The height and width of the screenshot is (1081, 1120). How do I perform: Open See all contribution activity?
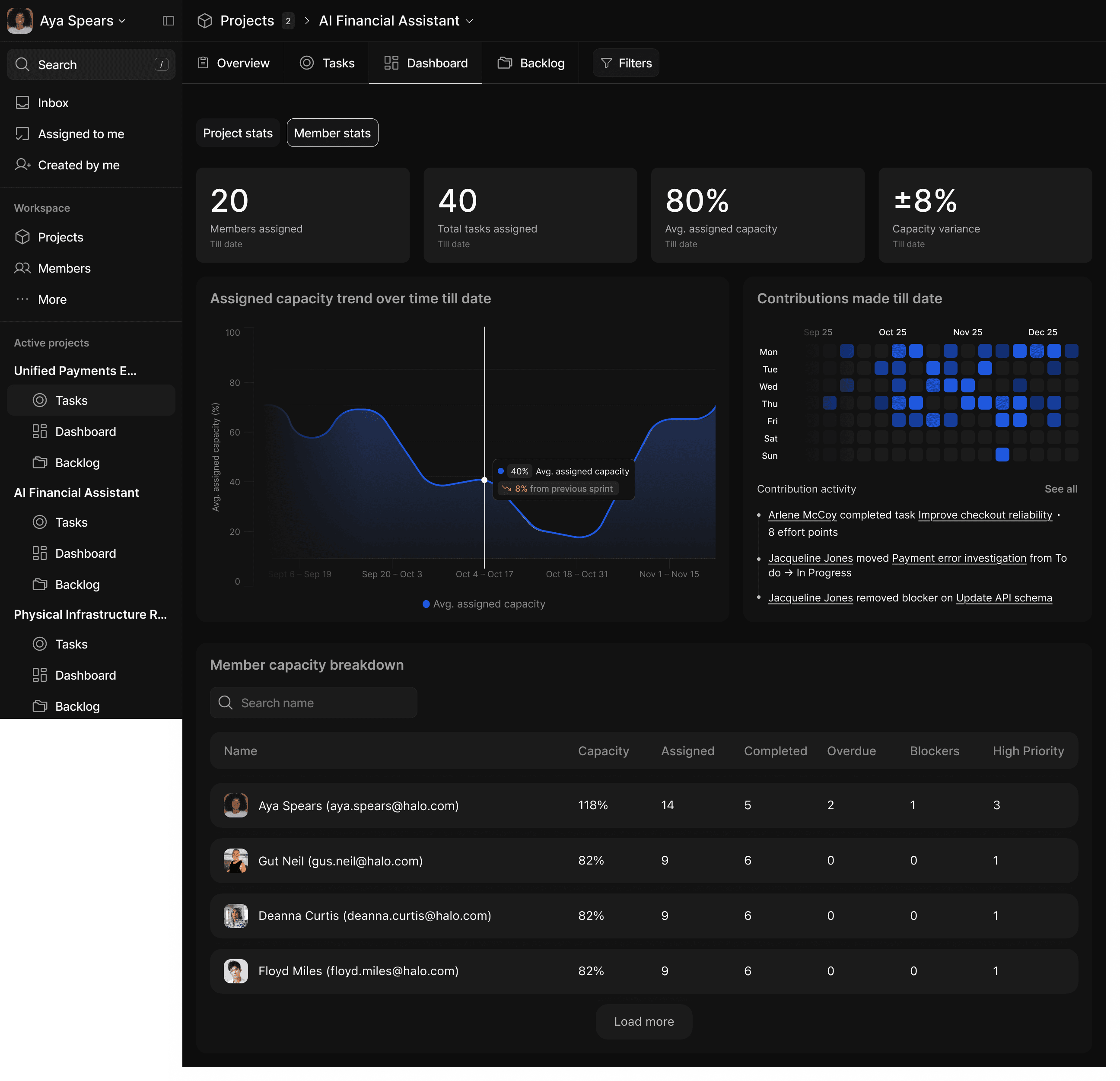tap(1060, 489)
